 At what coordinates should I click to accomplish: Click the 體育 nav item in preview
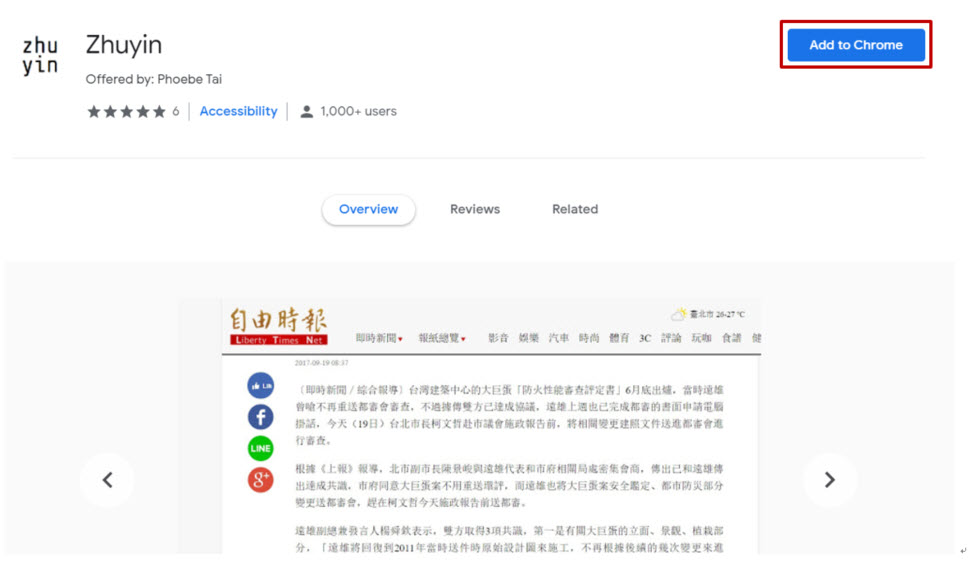point(619,338)
